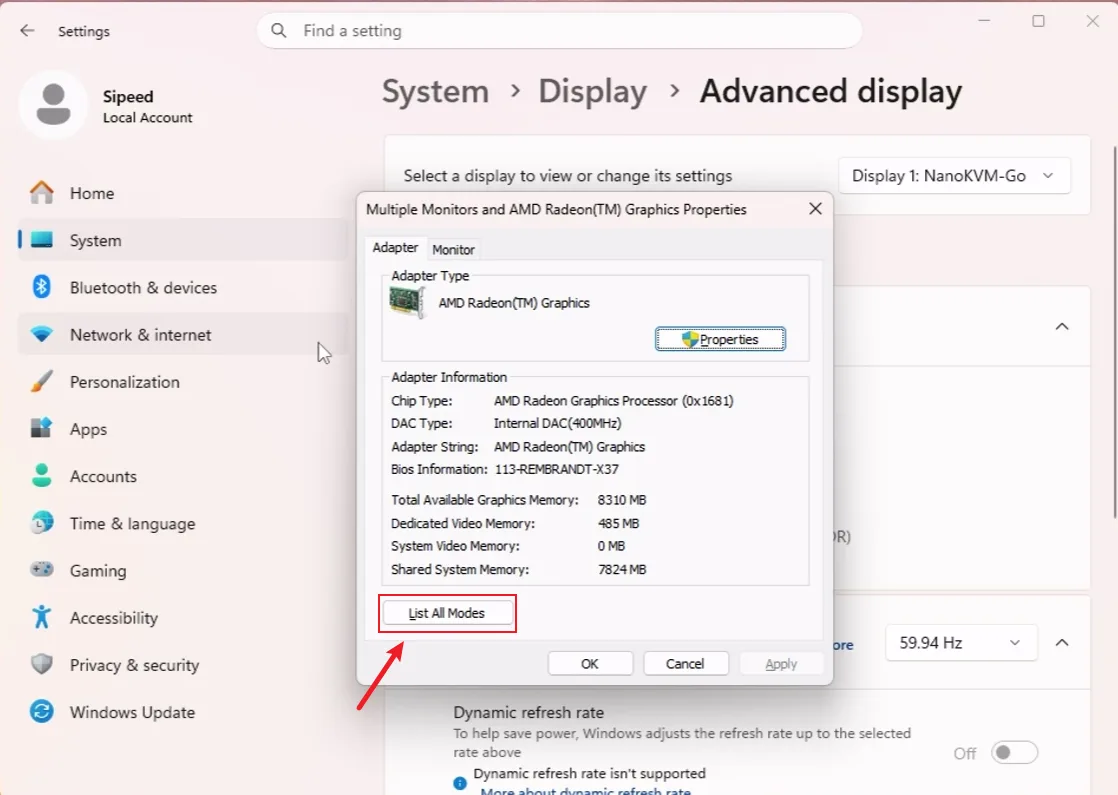The image size is (1118, 795).
Task: Maximize the Settings window
Action: 1038,21
